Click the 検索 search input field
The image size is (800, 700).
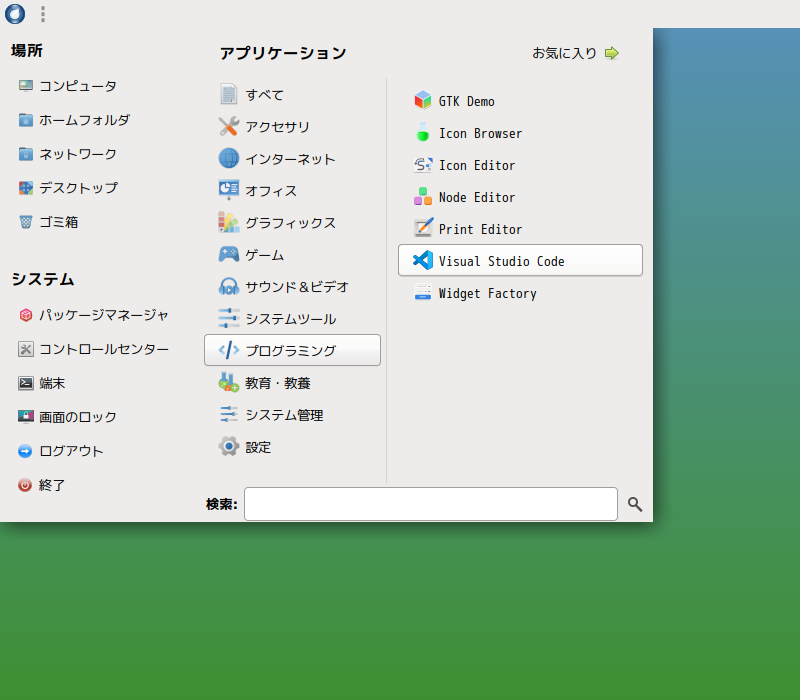click(431, 504)
